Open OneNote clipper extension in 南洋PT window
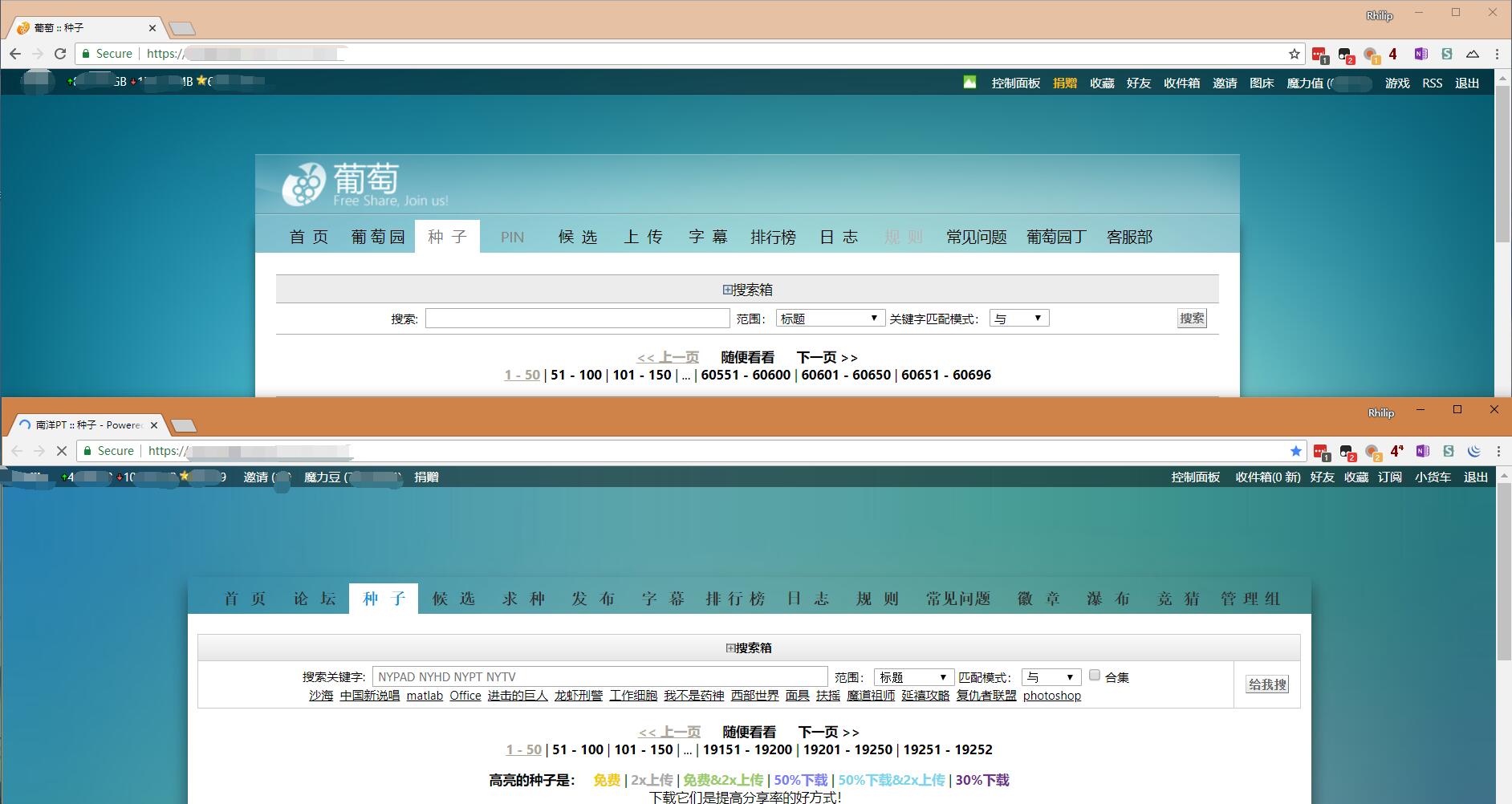This screenshot has width=1512, height=804. [x=1423, y=451]
